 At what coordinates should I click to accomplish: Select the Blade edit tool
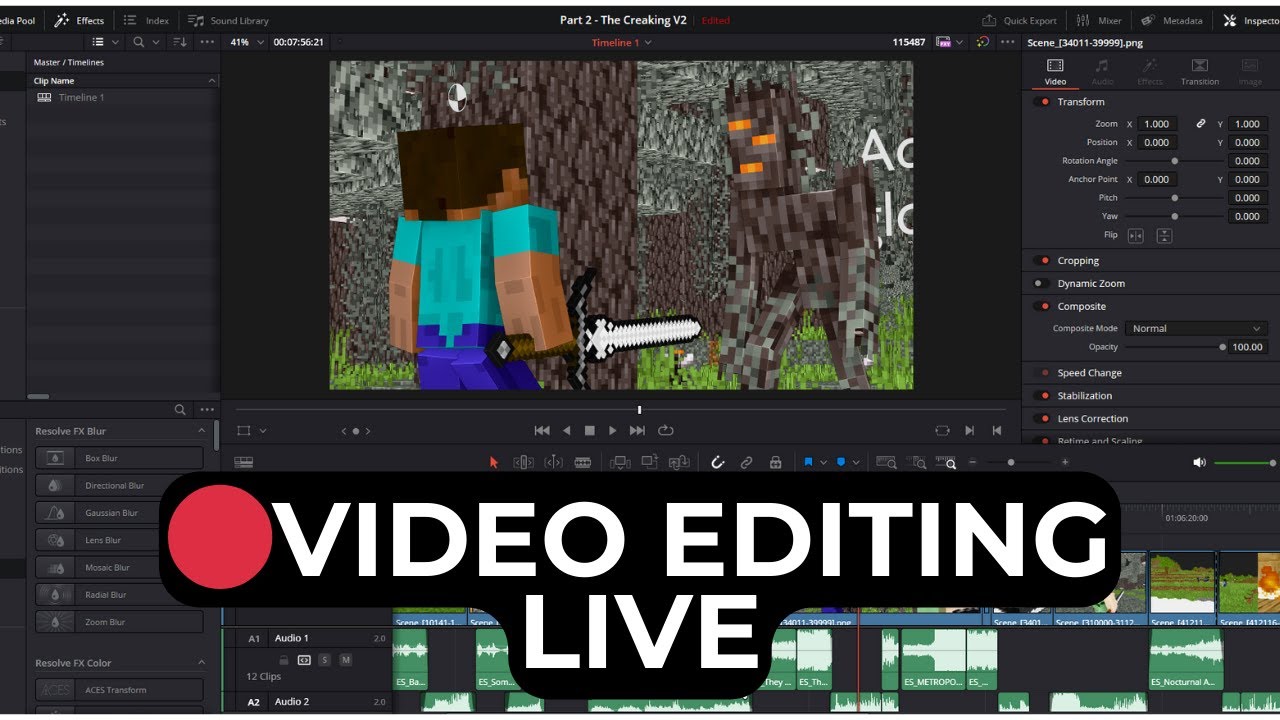tap(583, 462)
